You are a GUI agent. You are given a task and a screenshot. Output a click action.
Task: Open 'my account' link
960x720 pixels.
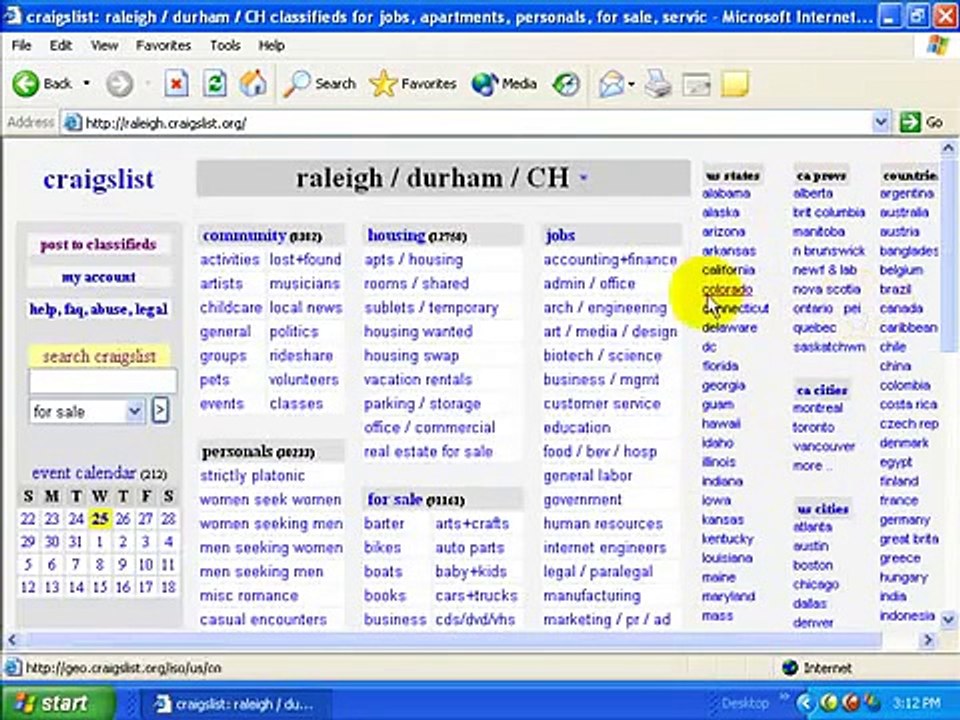pos(99,277)
